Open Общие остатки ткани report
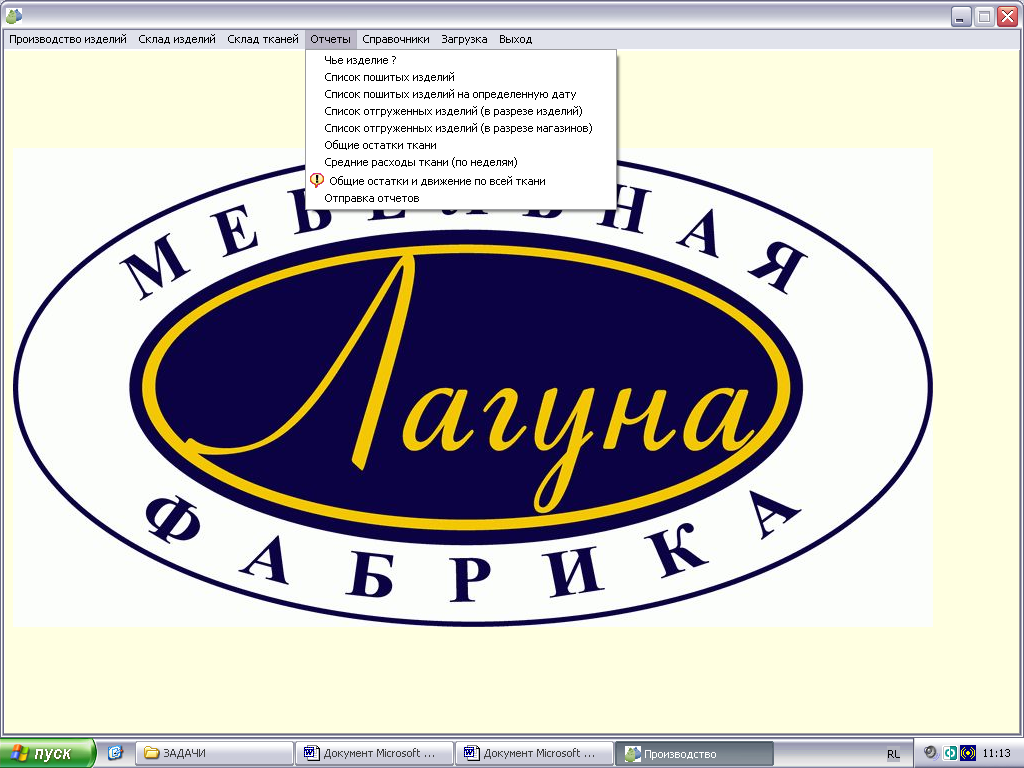 coord(461,145)
